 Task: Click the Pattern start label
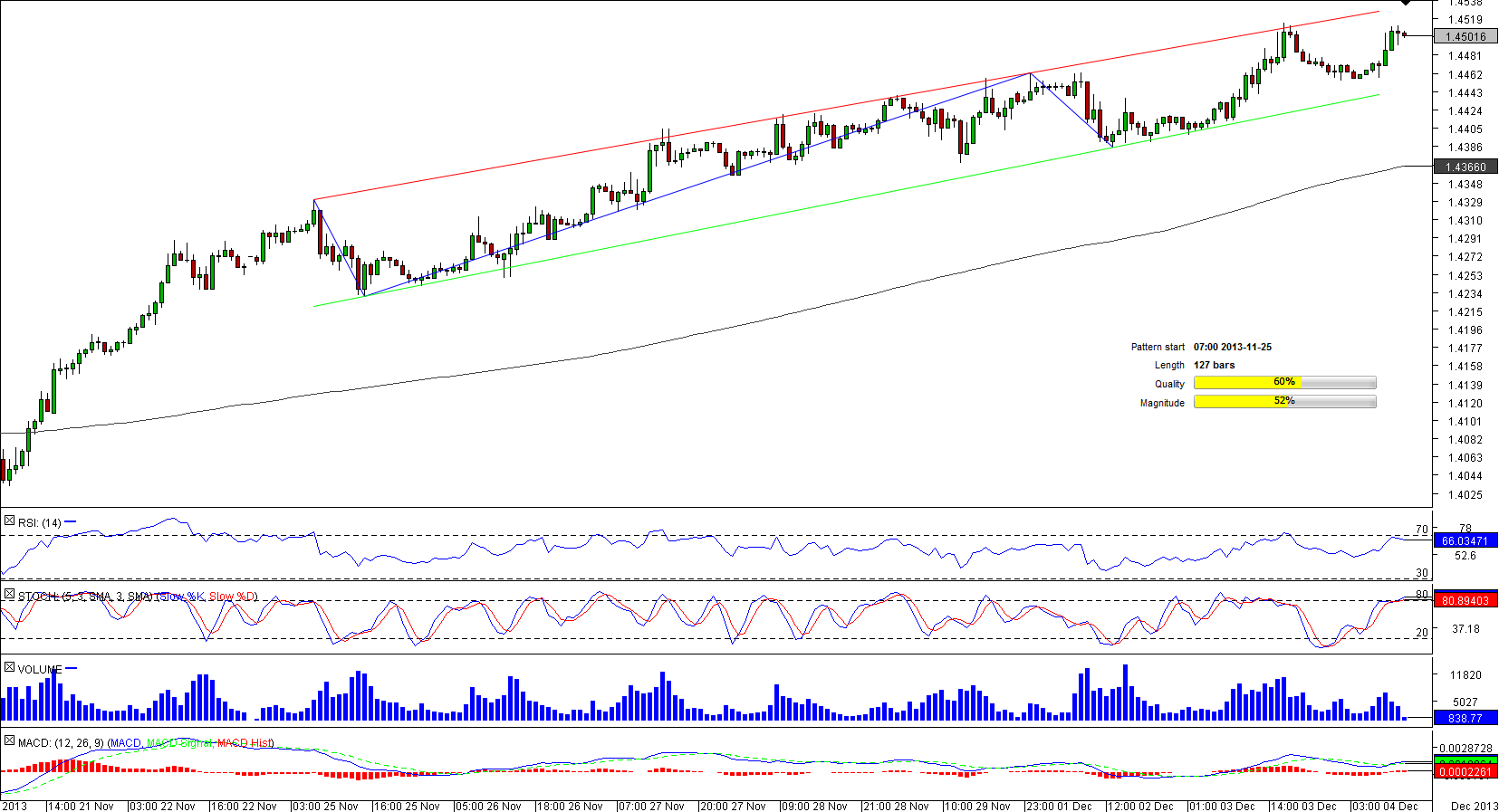pyautogui.click(x=1158, y=348)
